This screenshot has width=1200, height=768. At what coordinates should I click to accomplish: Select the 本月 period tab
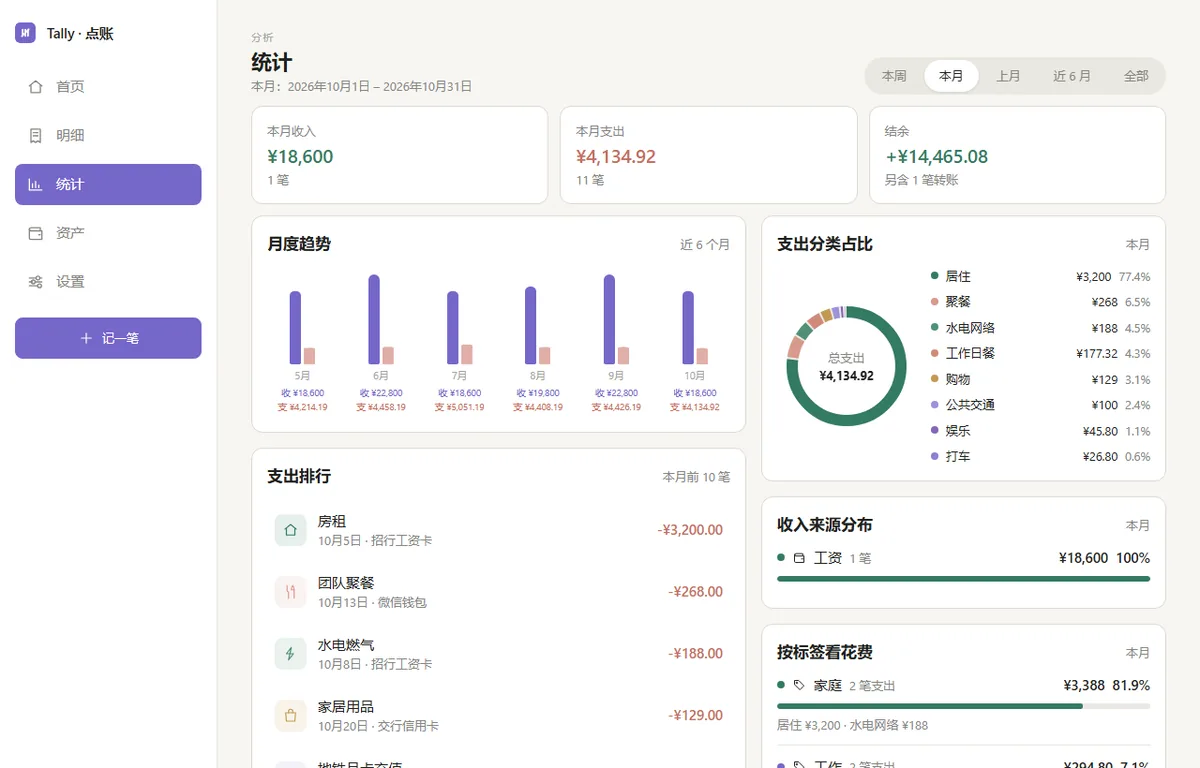pos(951,76)
